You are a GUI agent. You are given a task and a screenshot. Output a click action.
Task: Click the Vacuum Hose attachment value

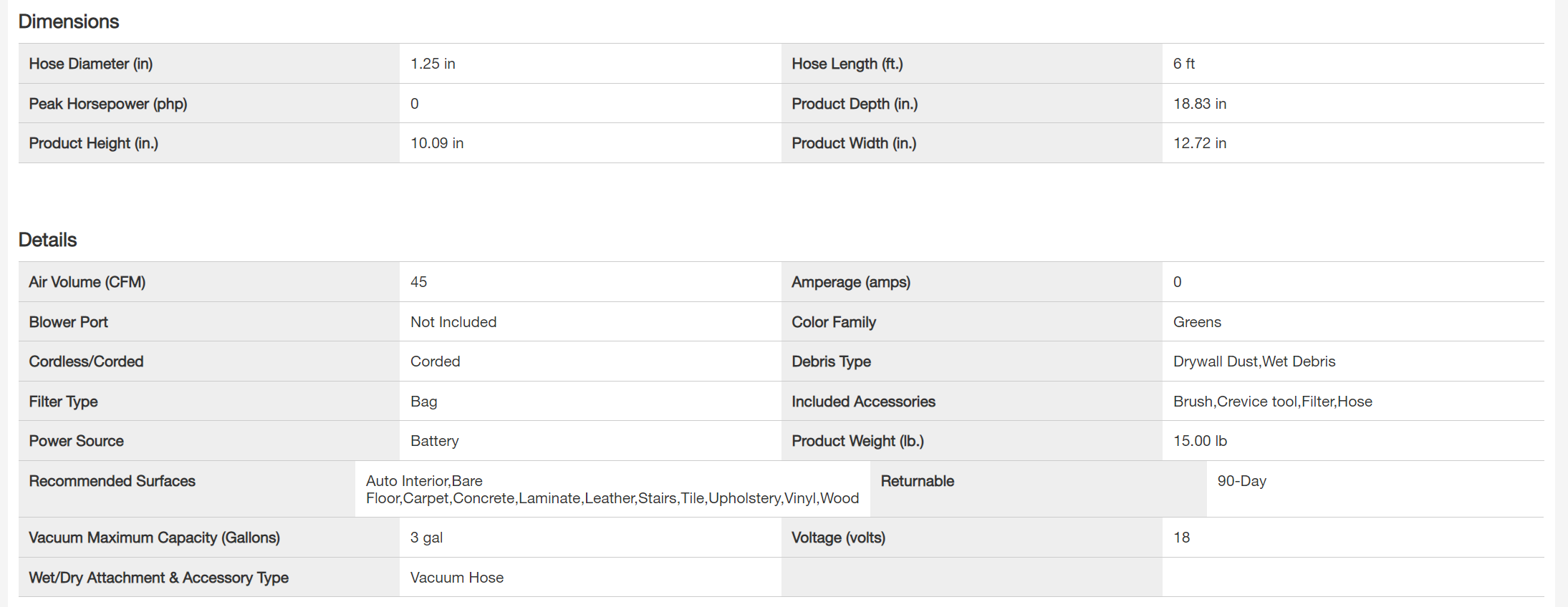coord(456,578)
